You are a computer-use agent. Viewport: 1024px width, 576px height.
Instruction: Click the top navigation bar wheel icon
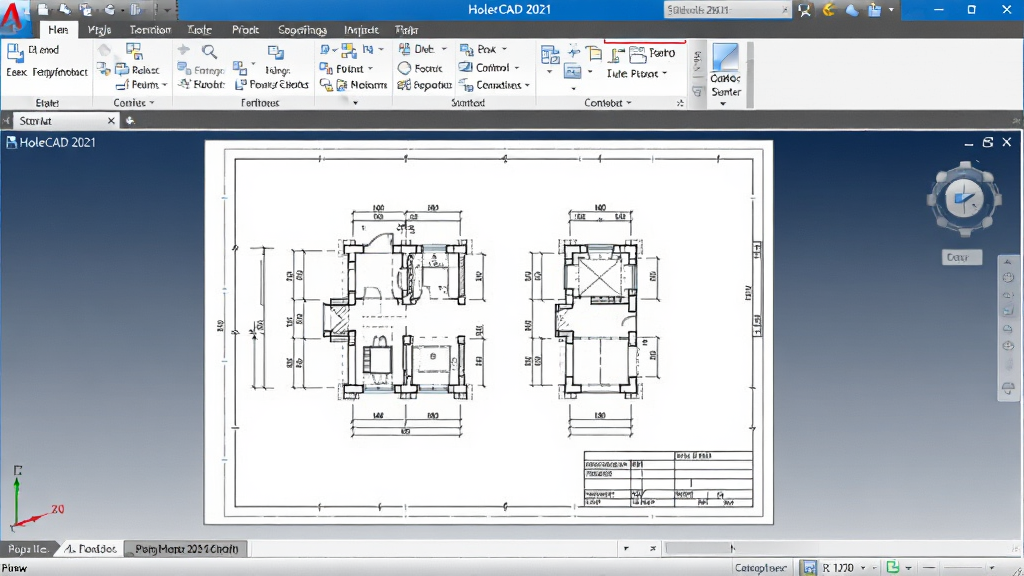[x=1008, y=277]
